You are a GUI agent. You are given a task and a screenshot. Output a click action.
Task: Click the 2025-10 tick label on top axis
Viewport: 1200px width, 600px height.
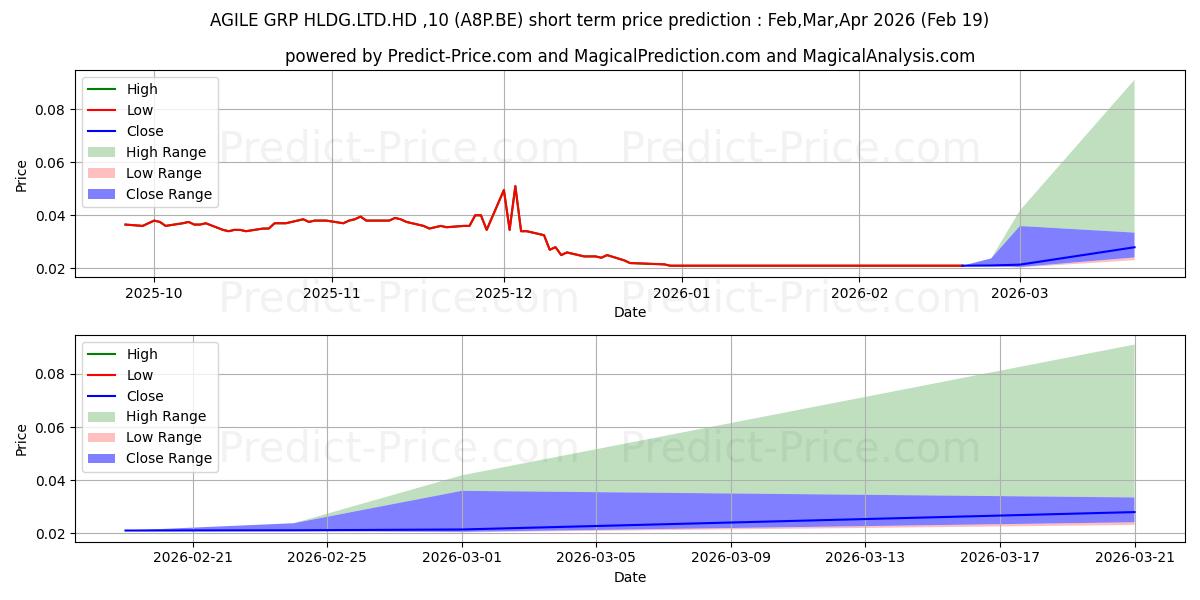[153, 293]
